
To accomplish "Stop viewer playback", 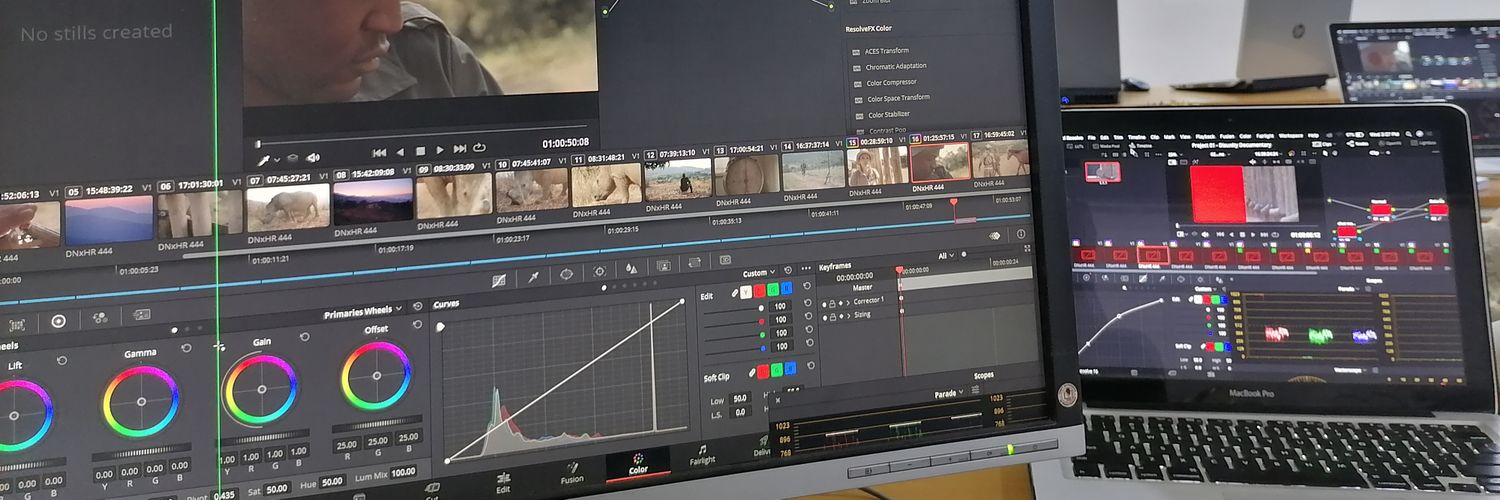I will click(420, 151).
